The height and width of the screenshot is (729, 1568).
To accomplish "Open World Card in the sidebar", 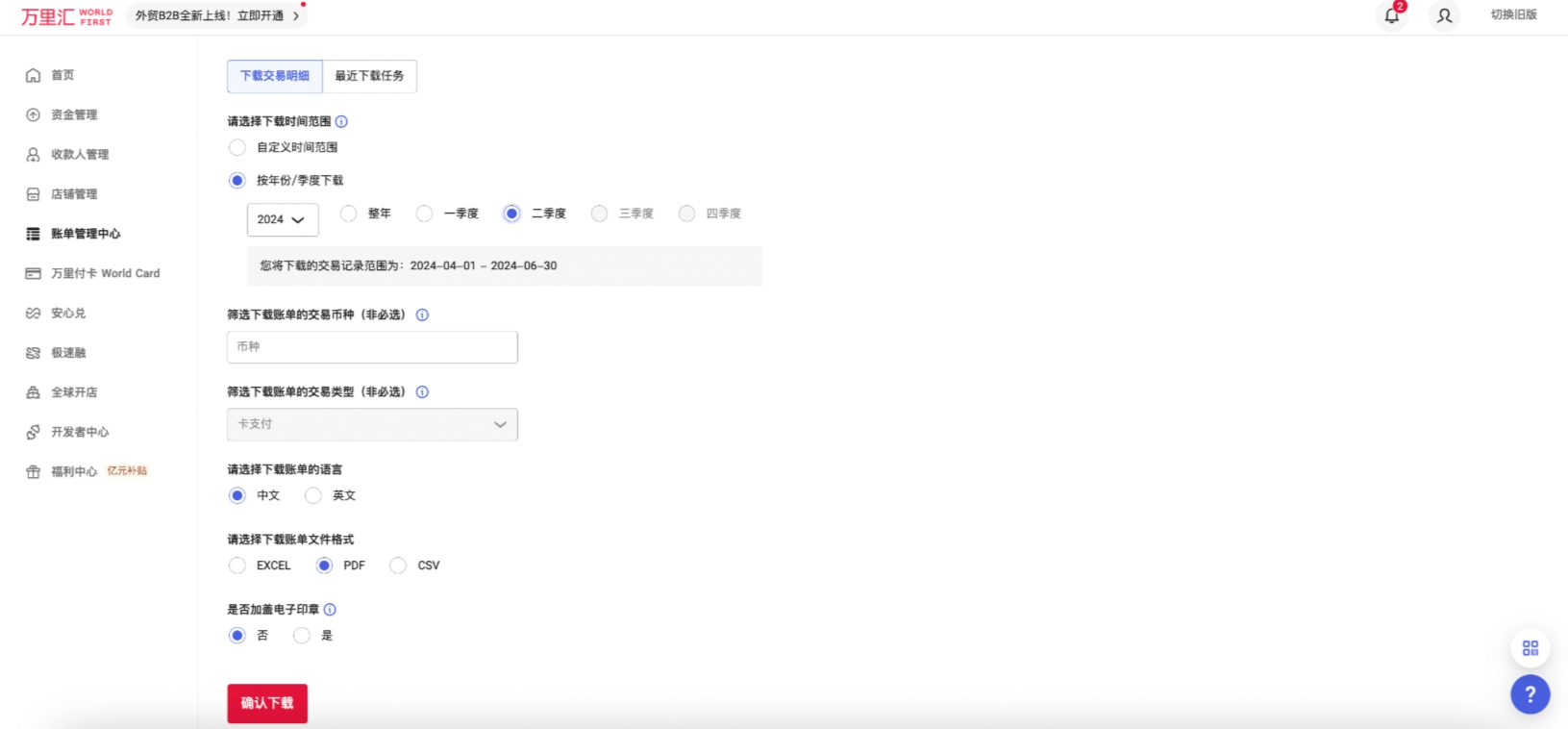I will pyautogui.click(x=105, y=274).
